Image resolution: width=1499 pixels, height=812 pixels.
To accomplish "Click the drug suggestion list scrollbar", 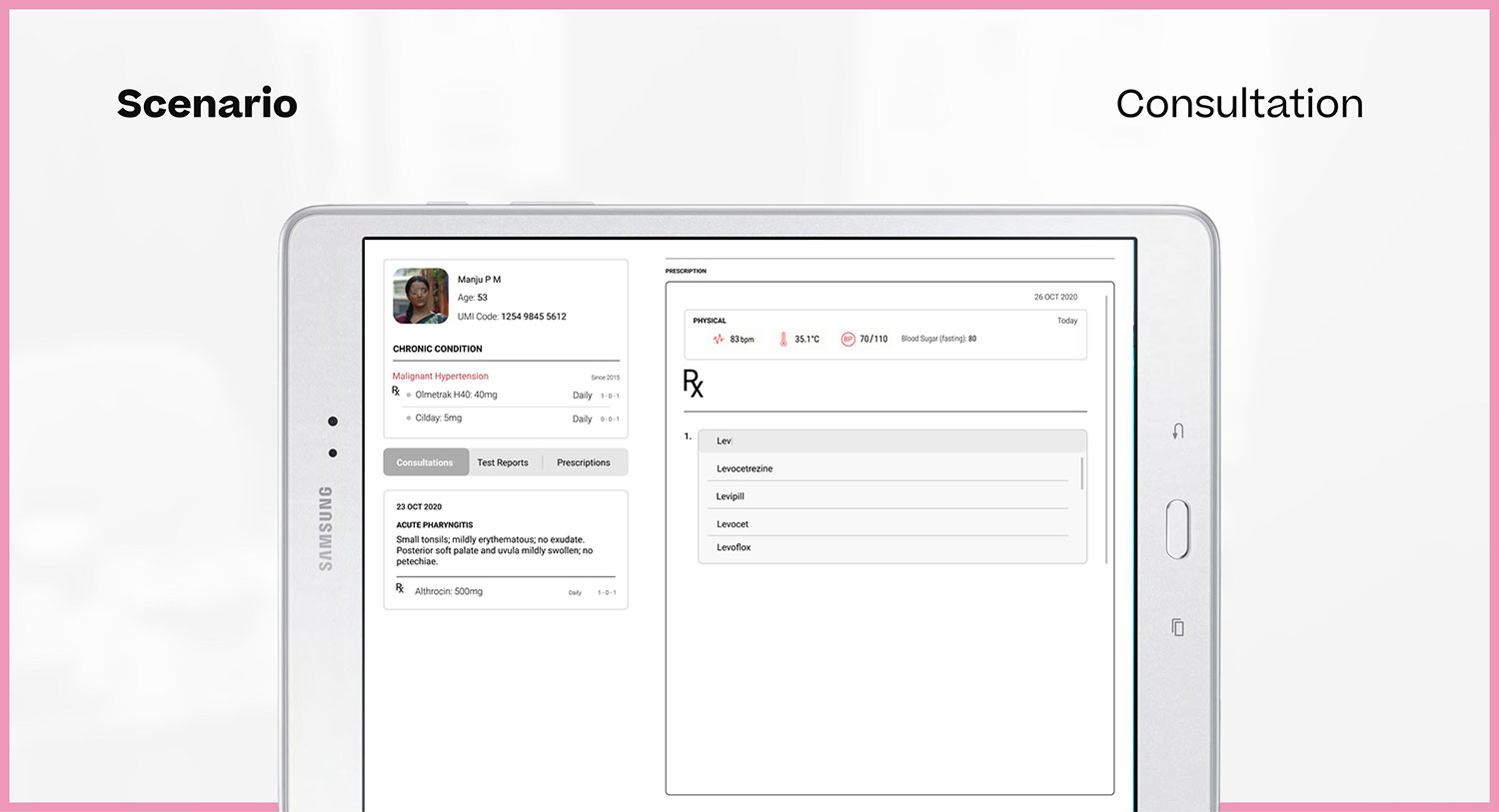I will pos(1082,473).
